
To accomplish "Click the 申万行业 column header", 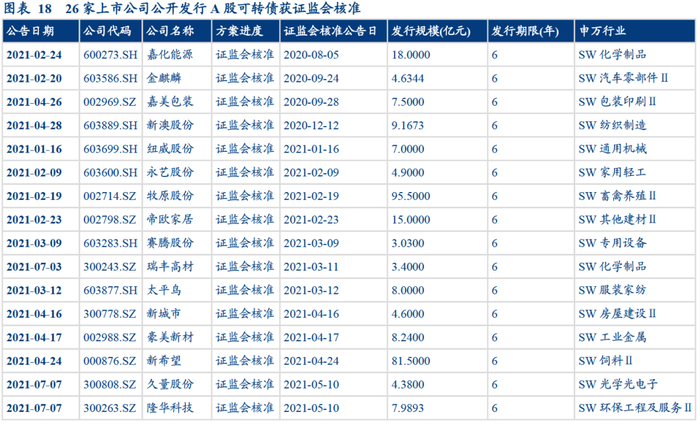I will pos(602,31).
